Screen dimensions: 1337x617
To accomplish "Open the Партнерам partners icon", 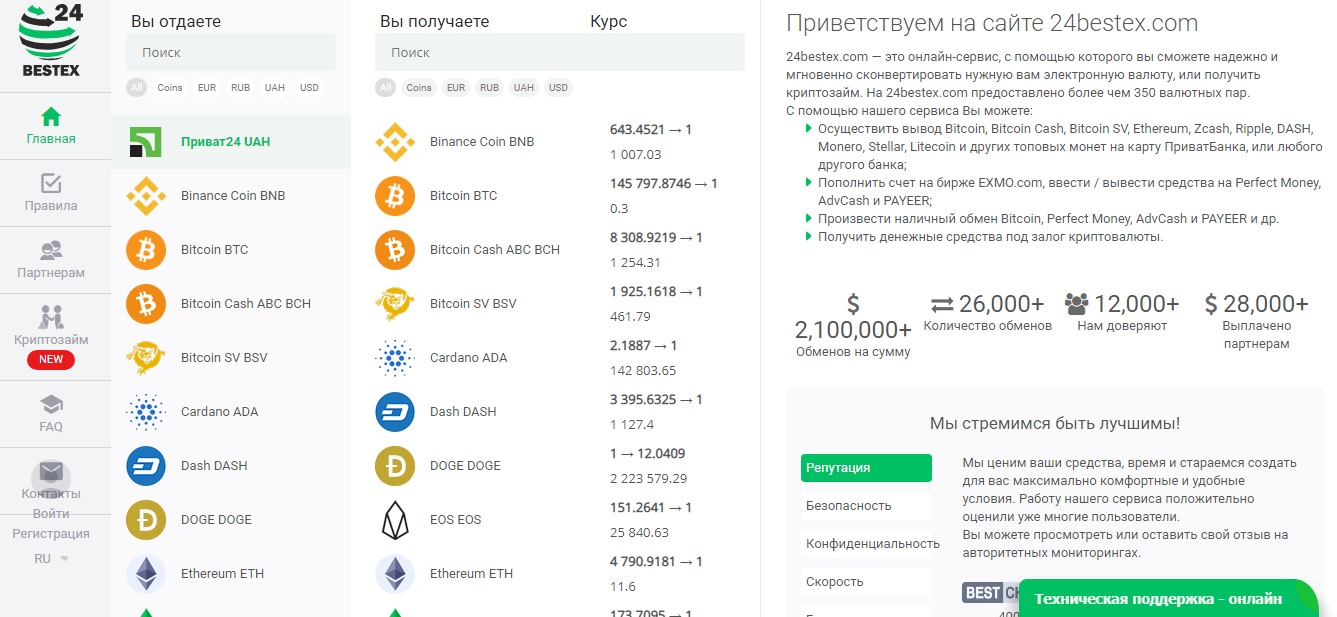I will click(51, 251).
